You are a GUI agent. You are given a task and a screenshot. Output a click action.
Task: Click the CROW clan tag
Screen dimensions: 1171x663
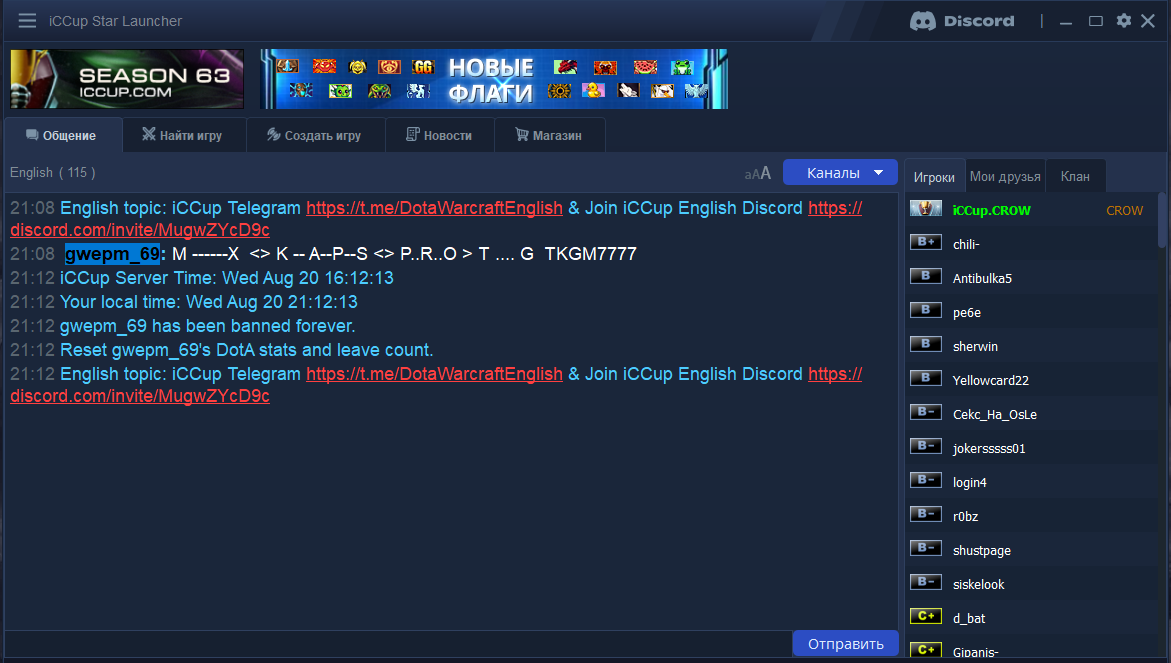pyautogui.click(x=1124, y=211)
